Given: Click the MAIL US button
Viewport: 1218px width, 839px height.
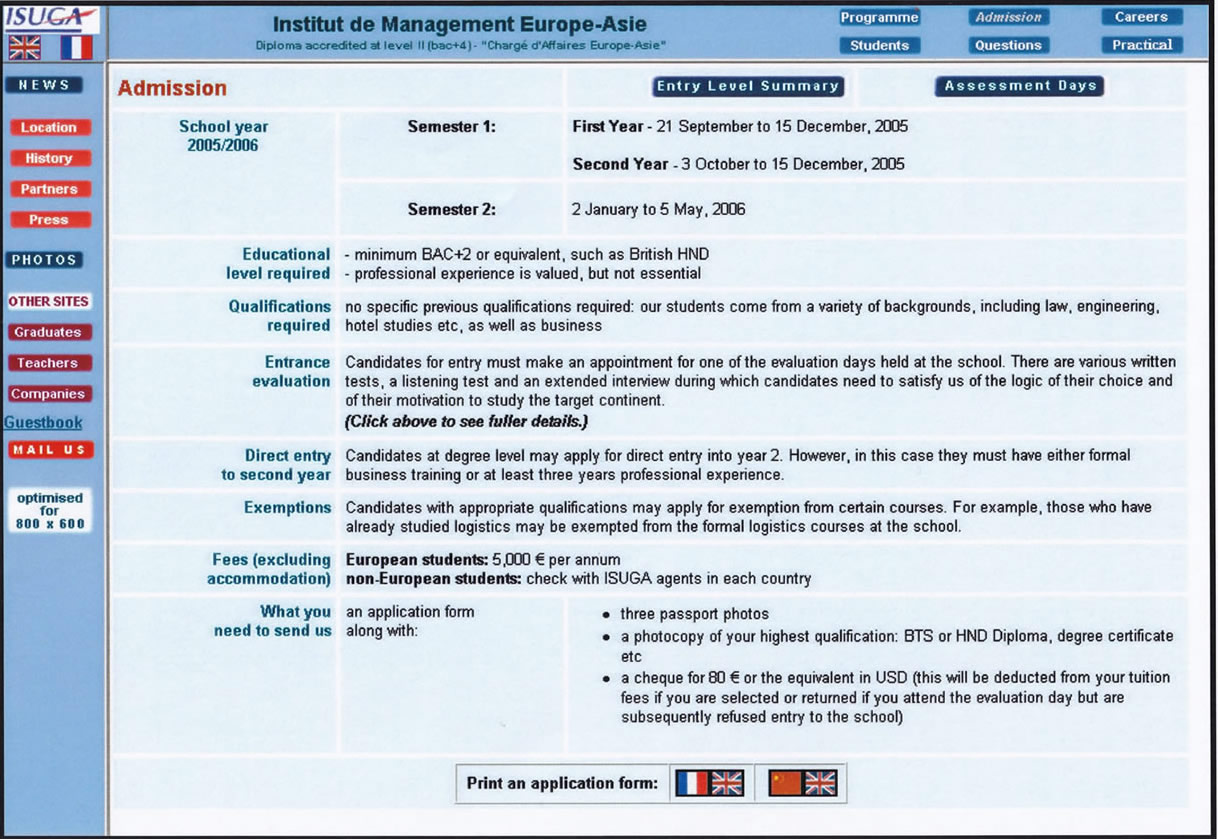Looking at the screenshot, I should tap(49, 450).
